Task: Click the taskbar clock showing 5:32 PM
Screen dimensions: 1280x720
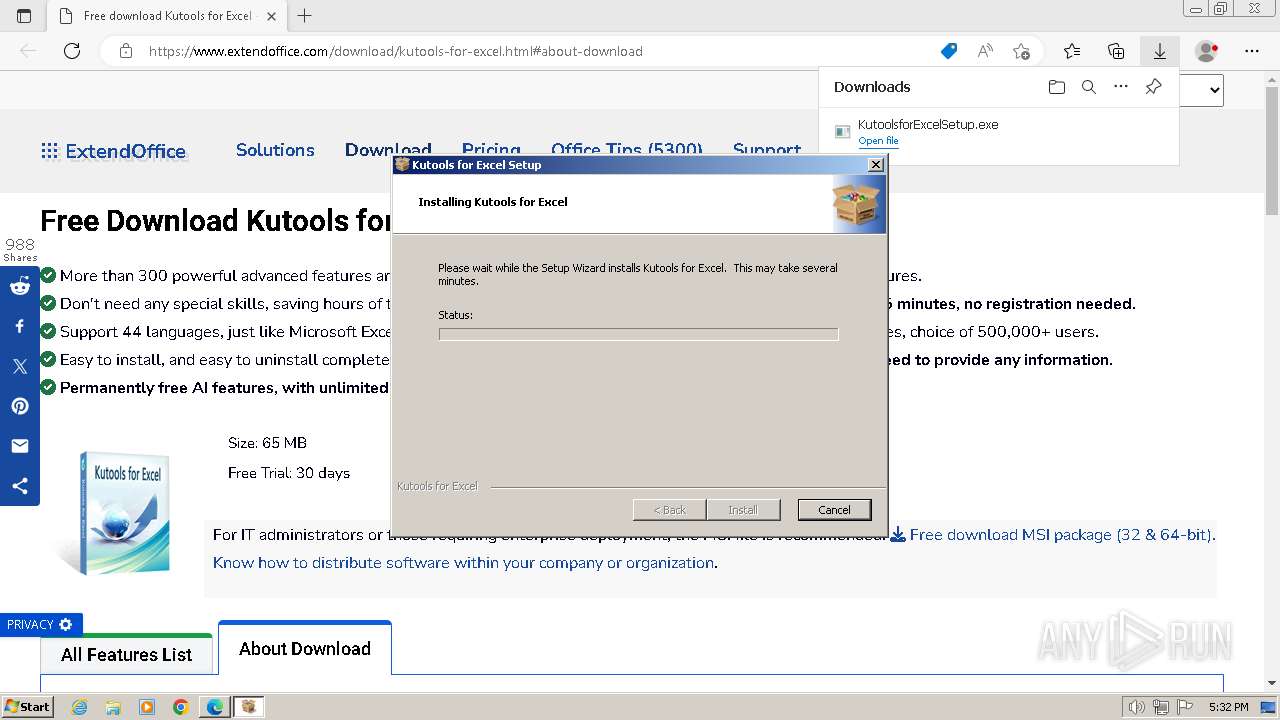Action: pos(1228,707)
